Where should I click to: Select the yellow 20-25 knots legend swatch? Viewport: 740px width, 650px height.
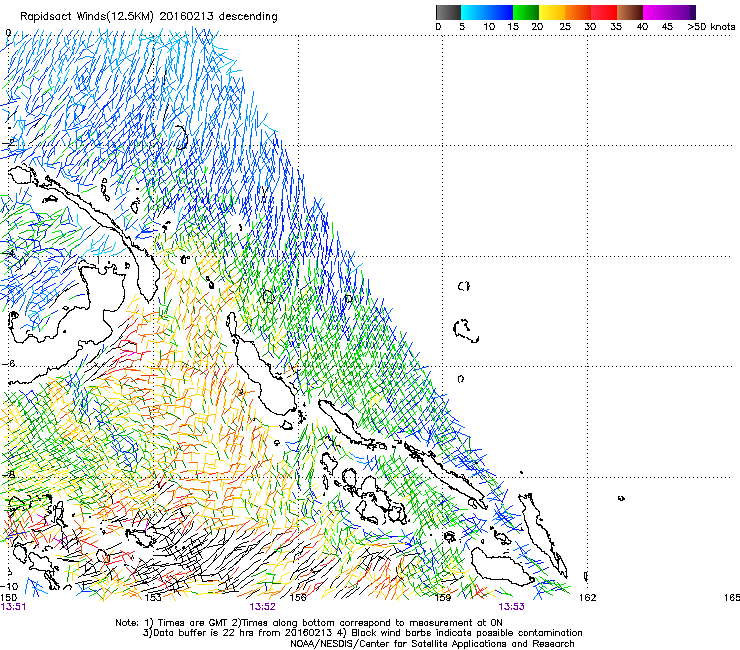552,12
